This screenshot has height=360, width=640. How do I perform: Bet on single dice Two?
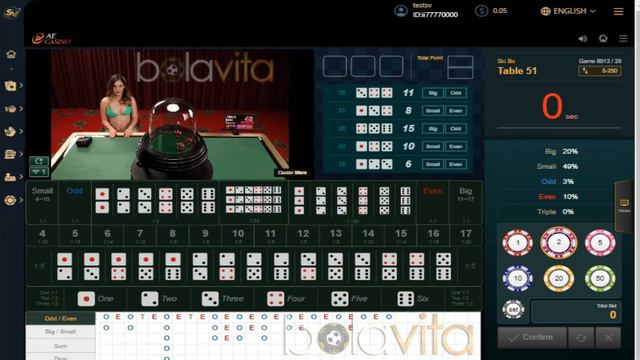pos(159,299)
